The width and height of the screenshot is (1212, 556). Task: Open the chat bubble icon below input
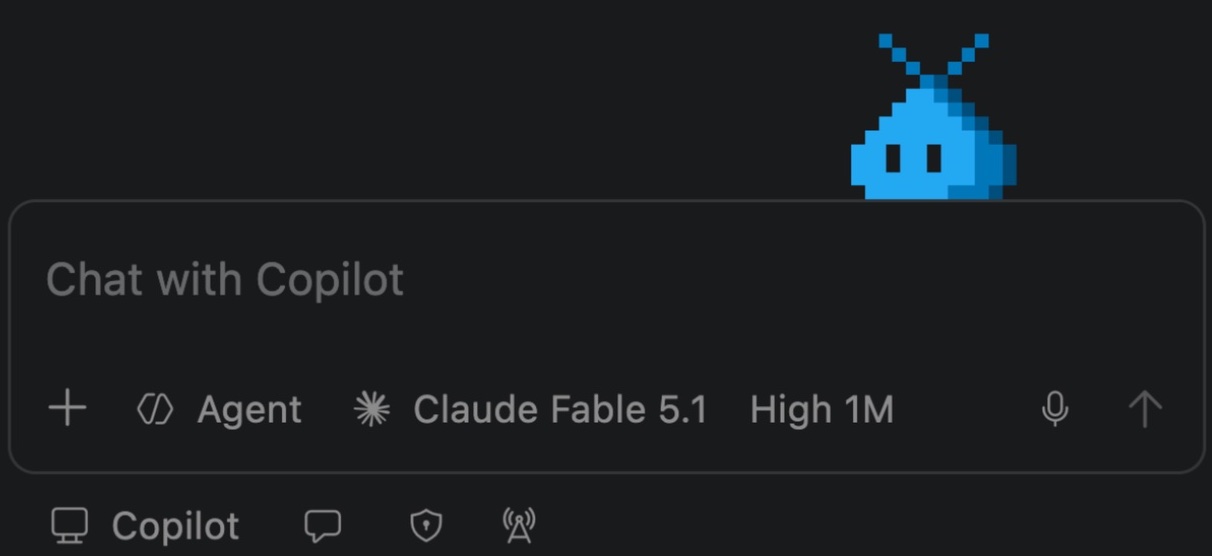tap(323, 525)
